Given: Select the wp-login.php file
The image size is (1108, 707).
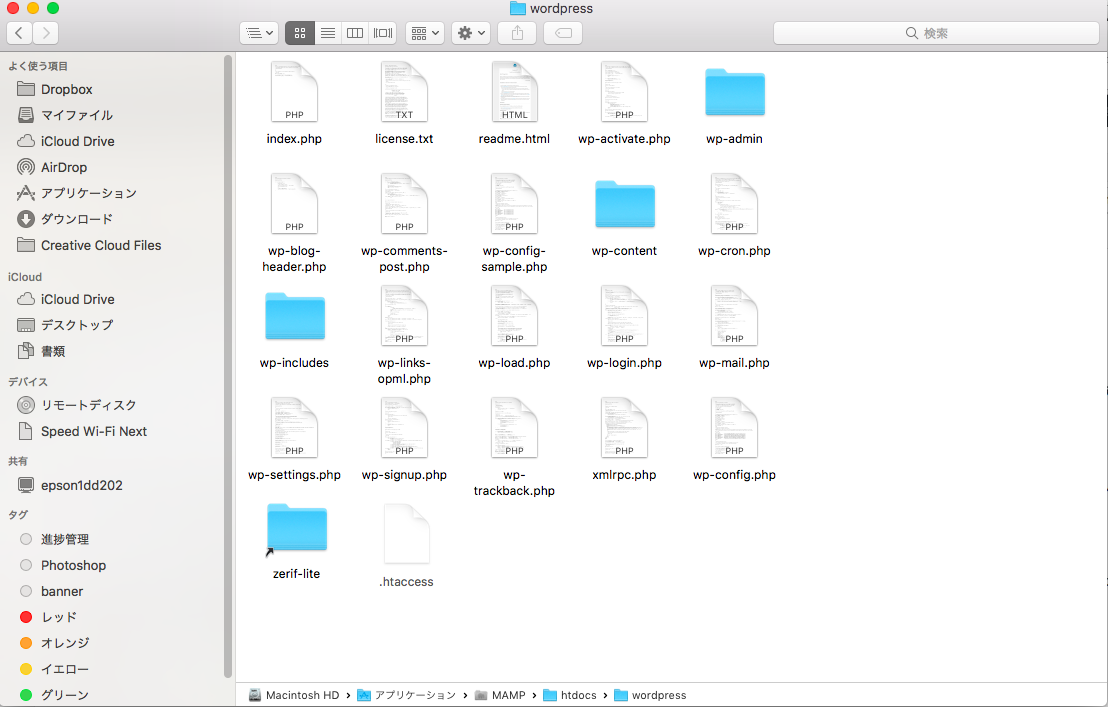Looking at the screenshot, I should 624,316.
